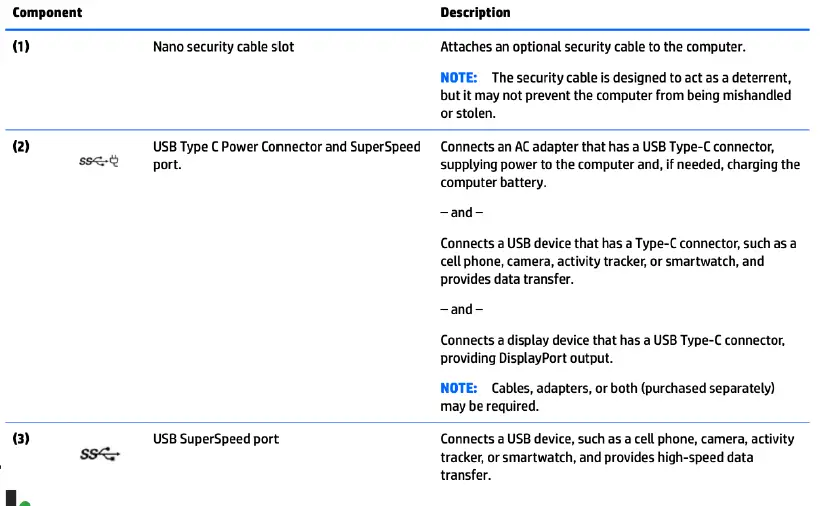Click the USB SuperSpeed port label
Screen dimensions: 837x506
pyautogui.click(x=216, y=439)
